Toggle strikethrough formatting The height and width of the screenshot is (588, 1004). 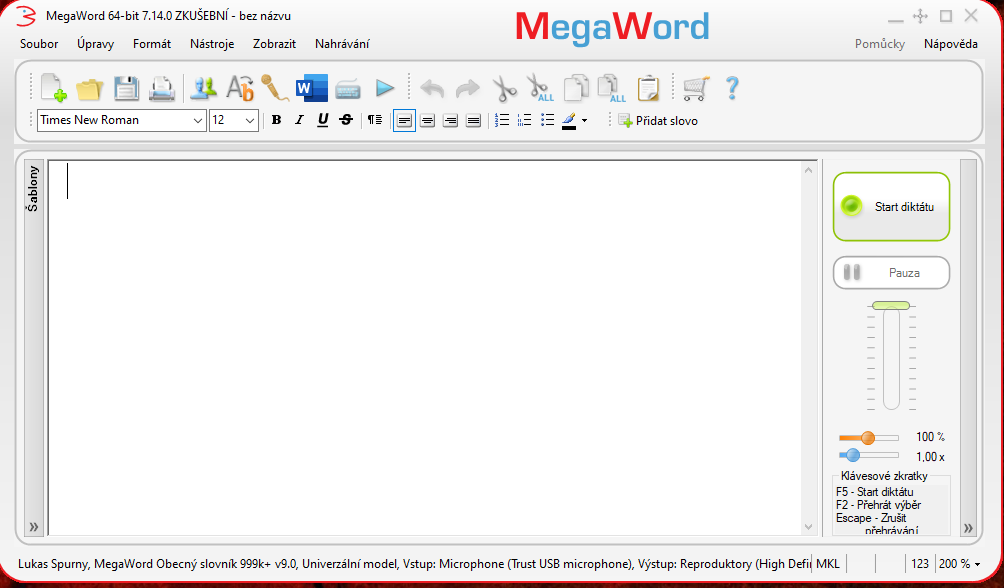click(x=346, y=120)
